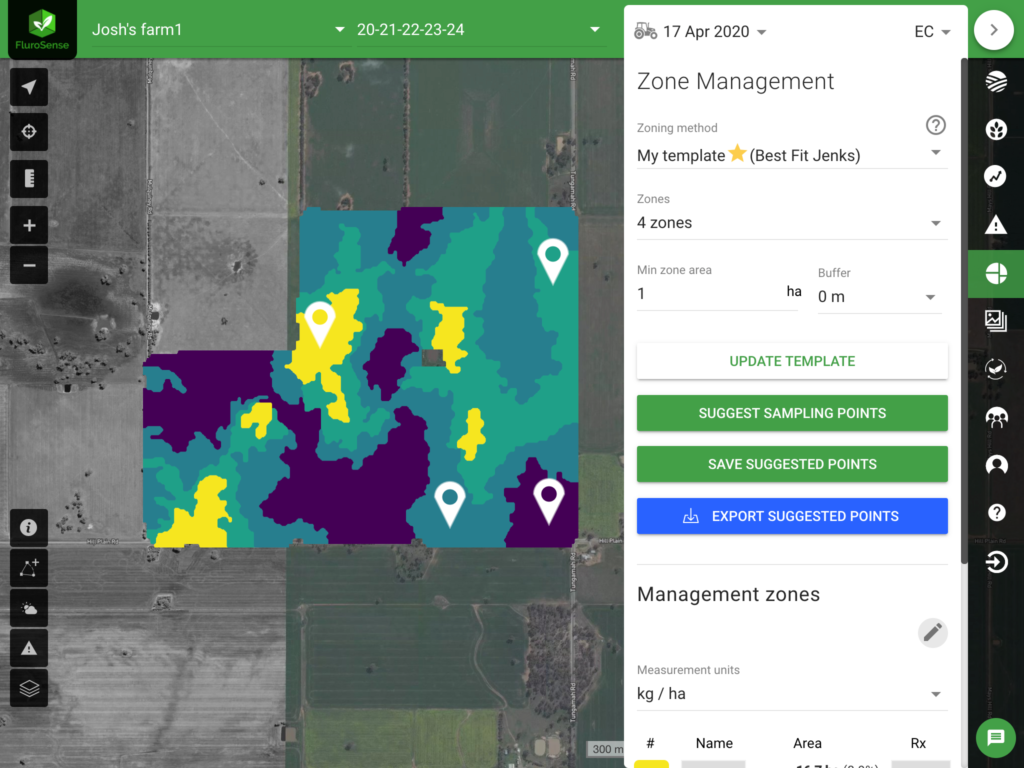Image resolution: width=1024 pixels, height=768 pixels.
Task: Open the weather overlay icon on left toolbar
Action: pos(28,608)
